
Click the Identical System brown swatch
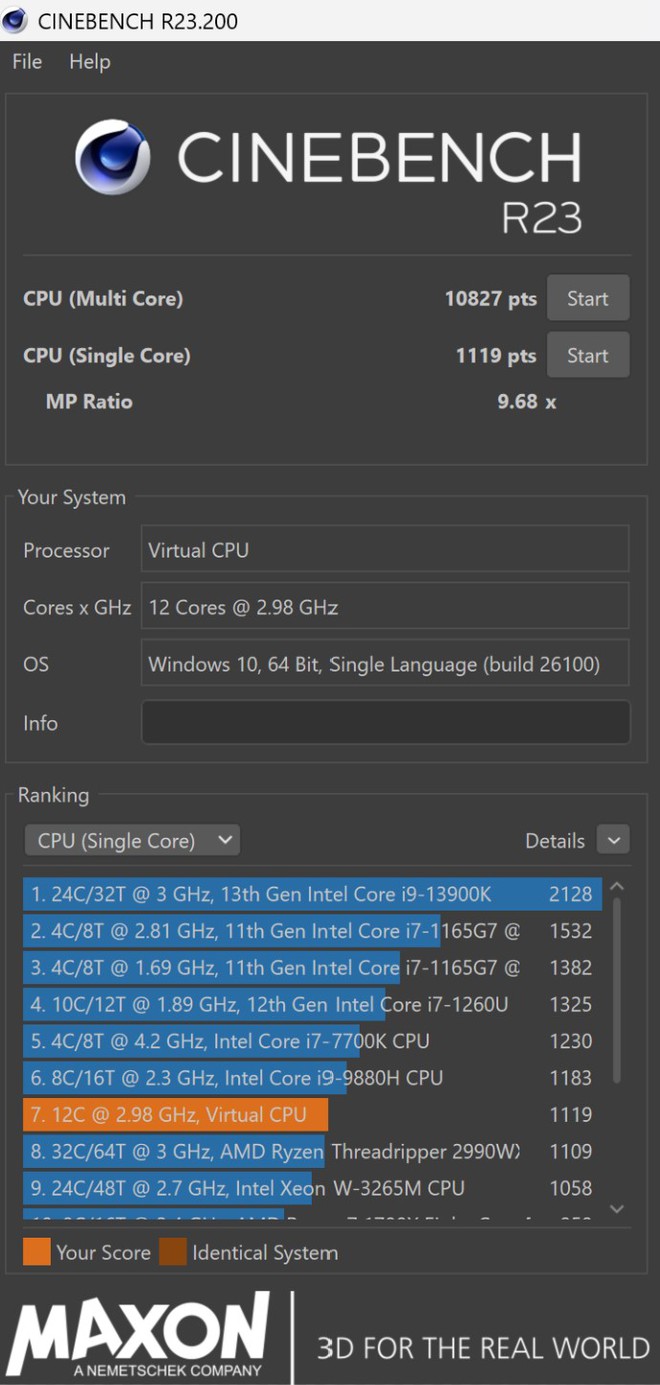click(x=173, y=1252)
